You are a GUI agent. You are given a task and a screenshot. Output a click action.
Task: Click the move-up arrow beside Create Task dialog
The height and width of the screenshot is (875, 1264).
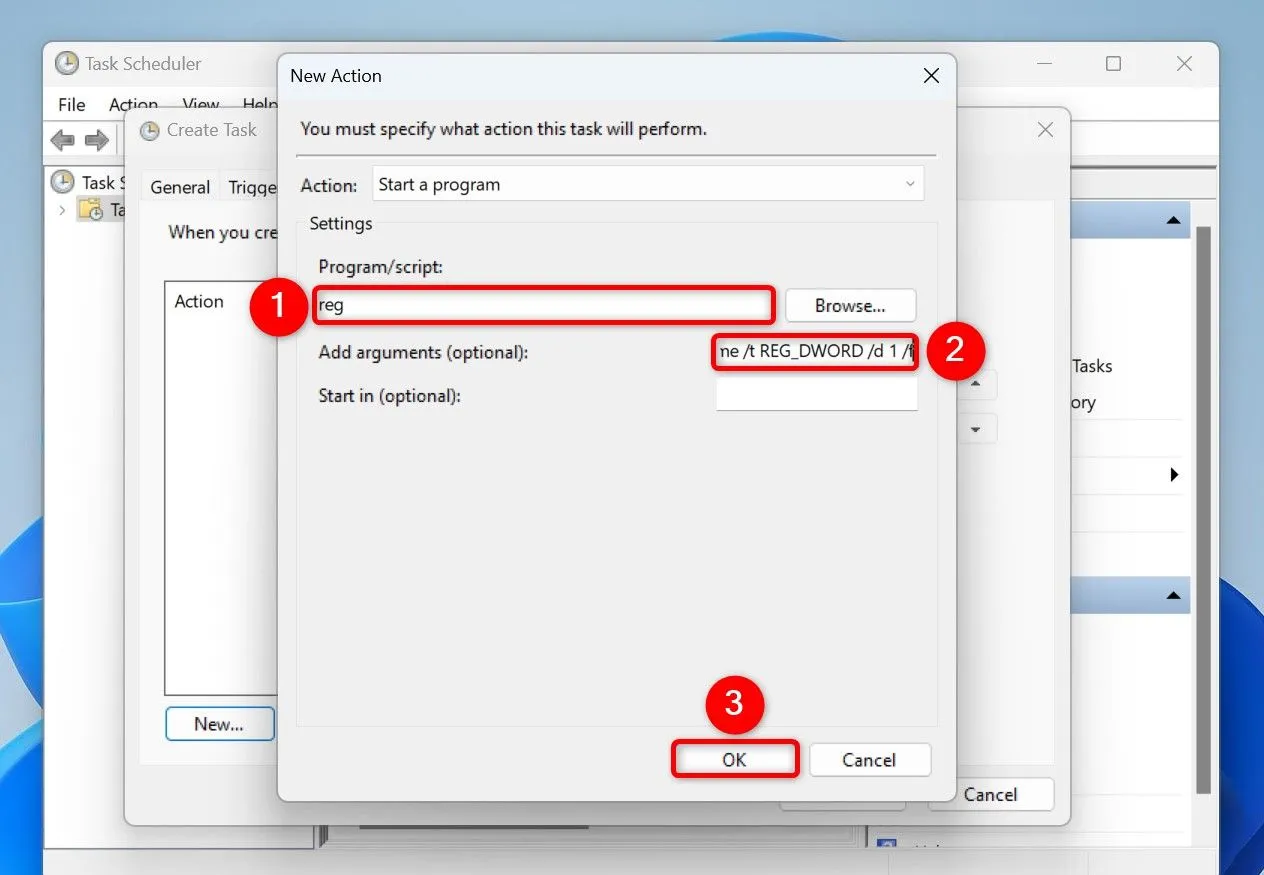pyautogui.click(x=974, y=384)
